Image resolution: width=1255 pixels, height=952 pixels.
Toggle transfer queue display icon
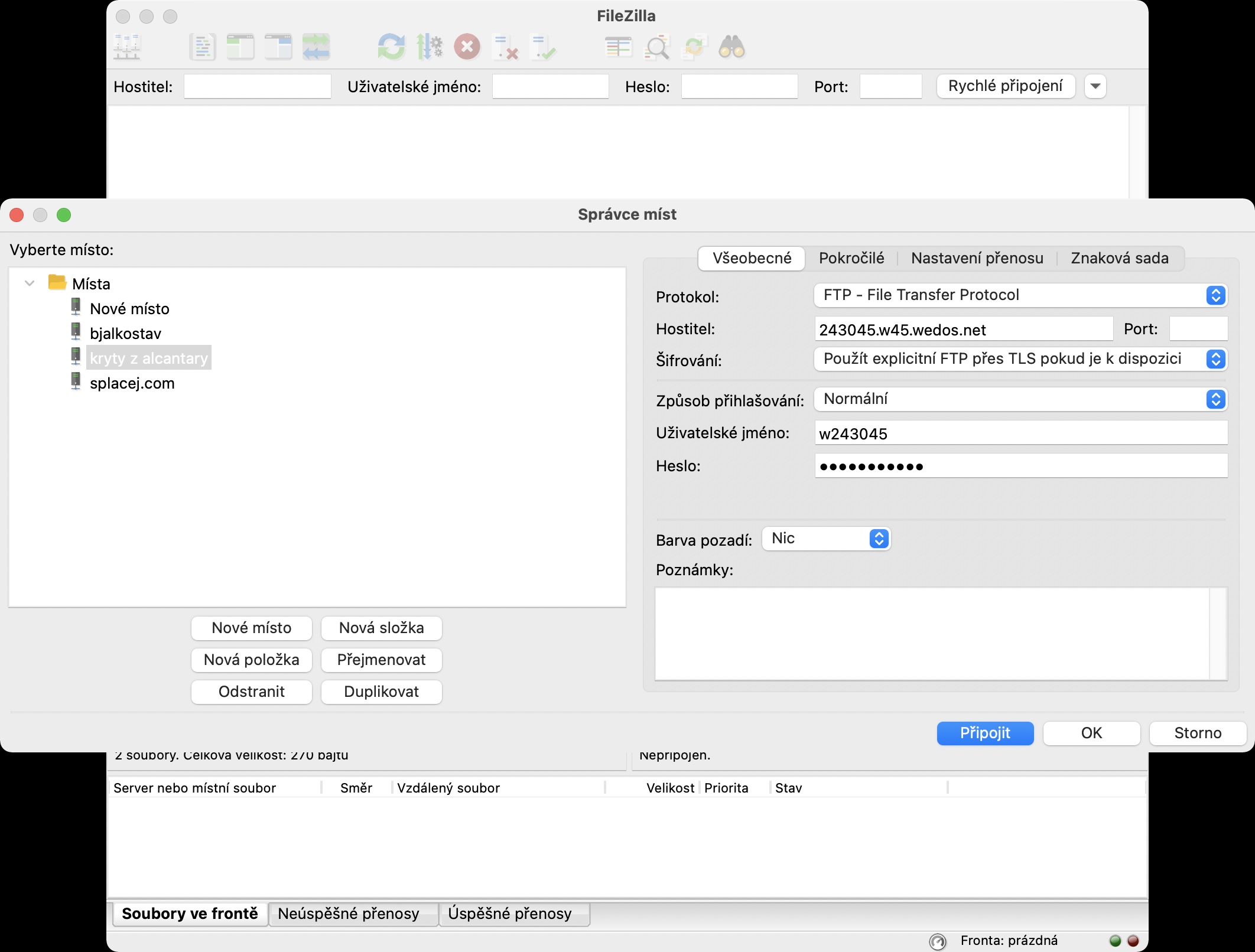pos(316,47)
